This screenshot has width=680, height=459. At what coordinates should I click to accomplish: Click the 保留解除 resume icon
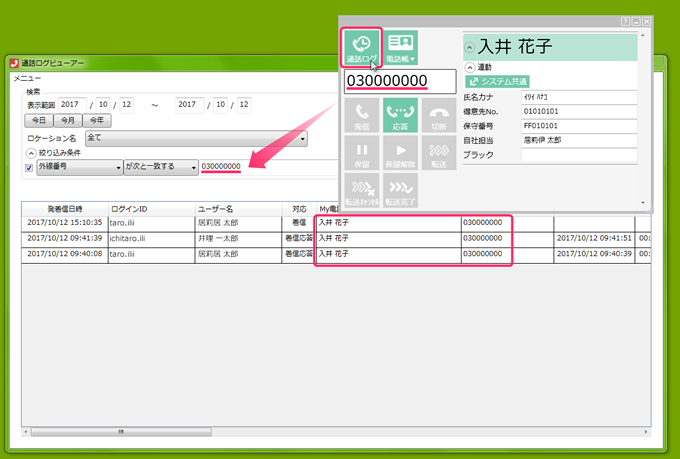(x=400, y=153)
